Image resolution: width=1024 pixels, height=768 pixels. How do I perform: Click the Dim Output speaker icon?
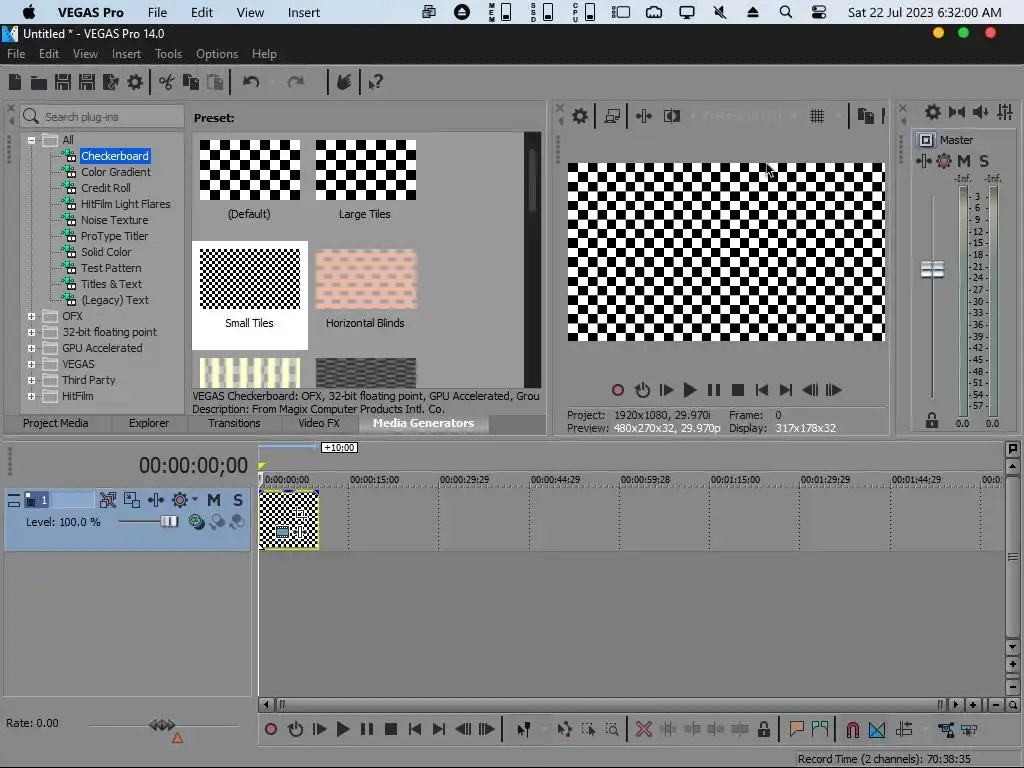[x=980, y=112]
